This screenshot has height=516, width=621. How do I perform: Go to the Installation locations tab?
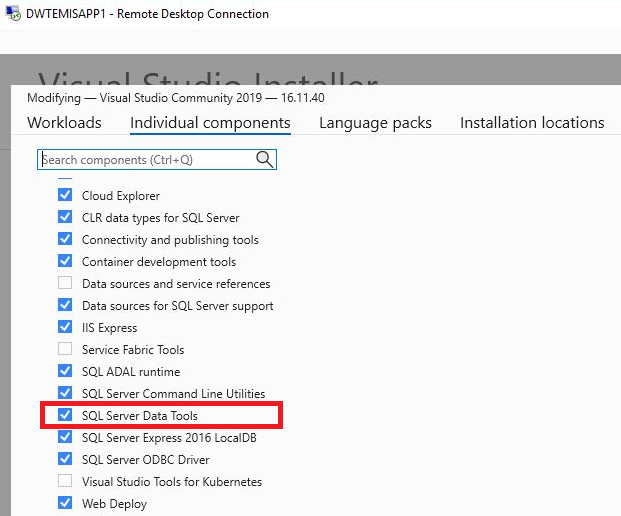(532, 123)
